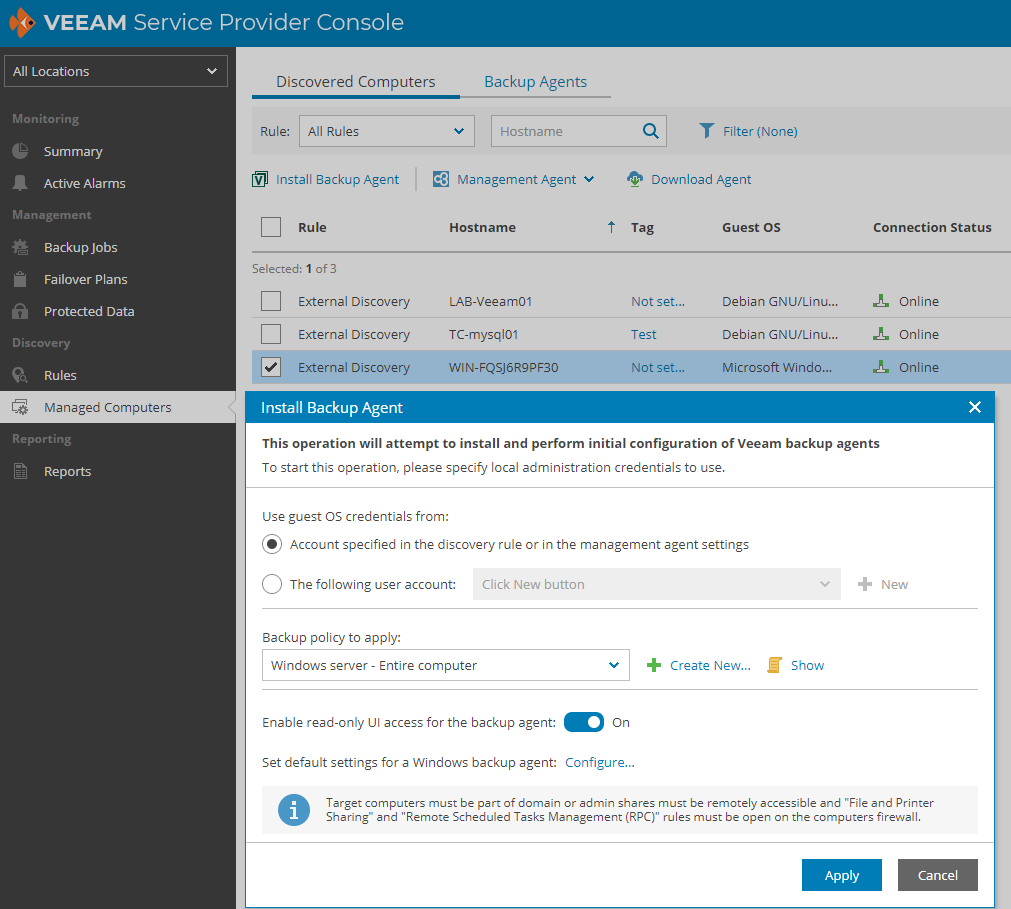Switch to Discovered Computers tab
The height and width of the screenshot is (909, 1011).
[x=356, y=82]
